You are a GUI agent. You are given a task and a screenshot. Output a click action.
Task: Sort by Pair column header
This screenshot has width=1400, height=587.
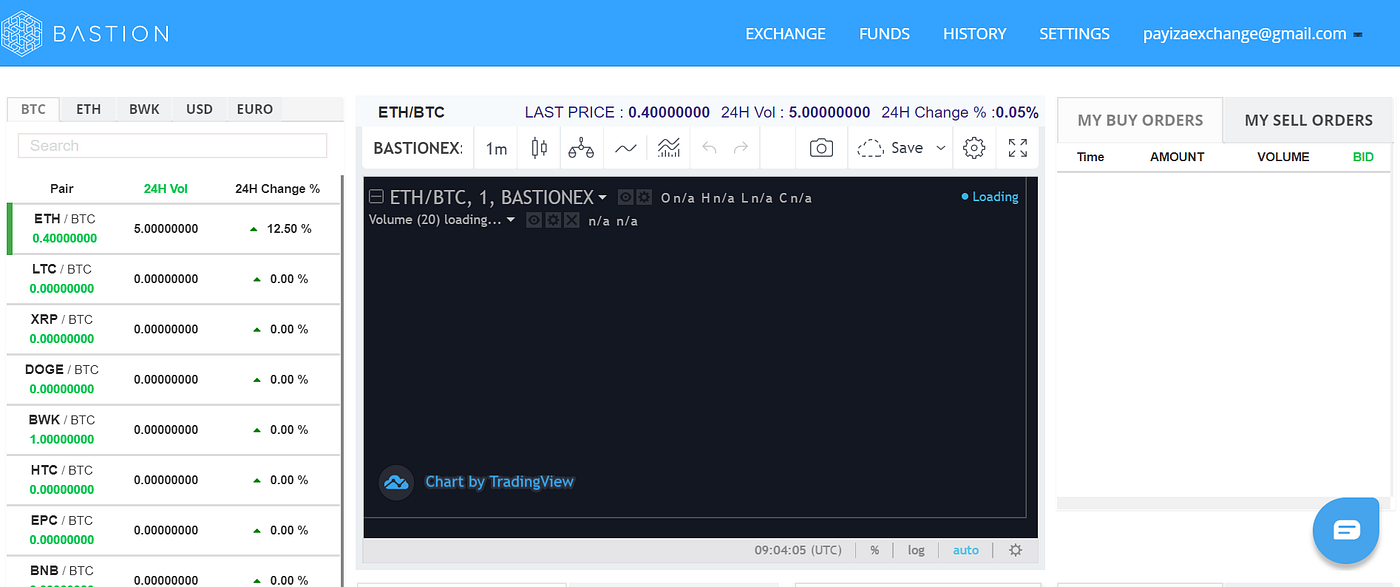pyautogui.click(x=62, y=189)
